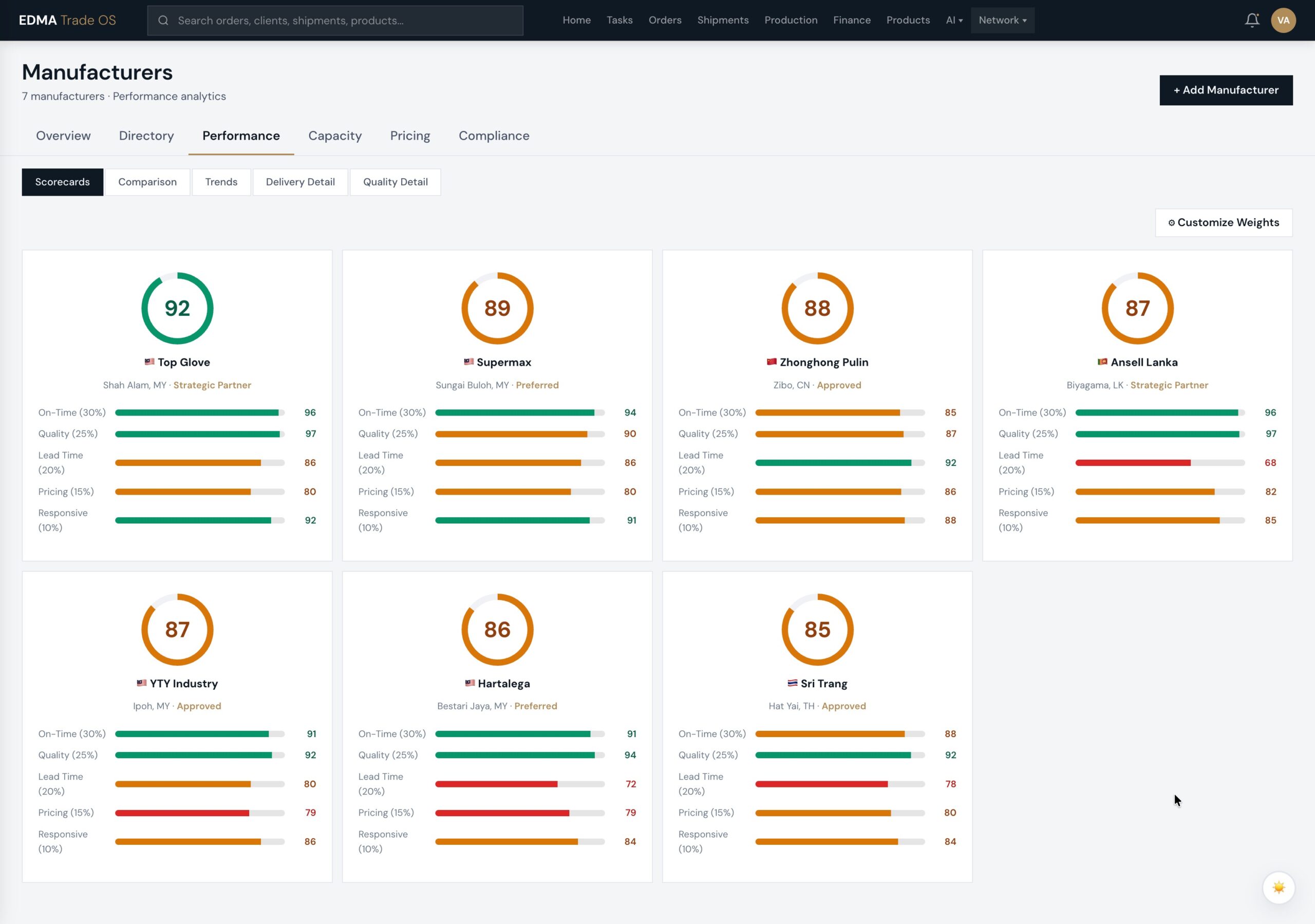Switch to the Pricing tab
The width and height of the screenshot is (1315, 924).
click(410, 136)
